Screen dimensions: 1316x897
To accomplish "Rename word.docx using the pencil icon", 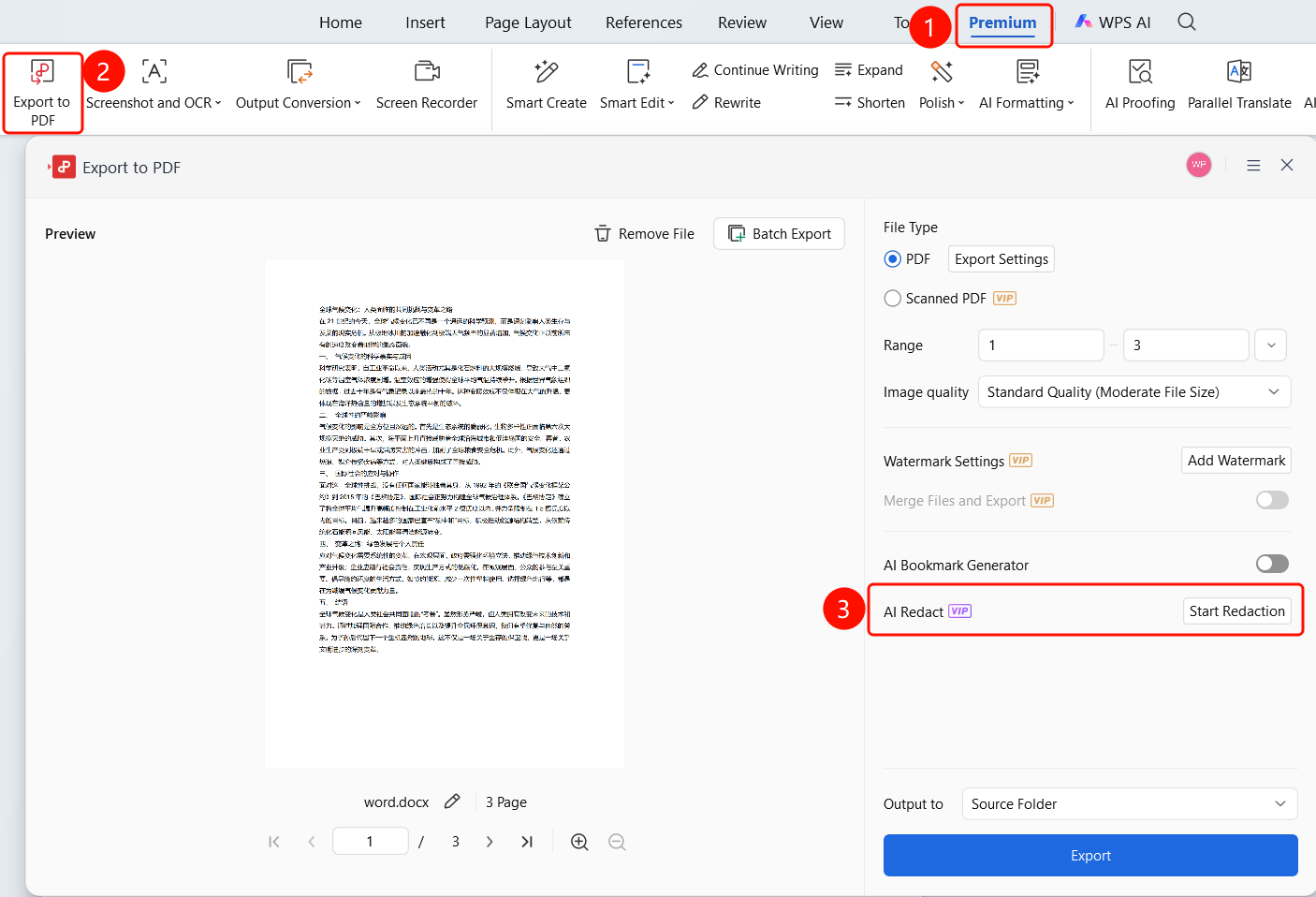I will click(x=452, y=801).
